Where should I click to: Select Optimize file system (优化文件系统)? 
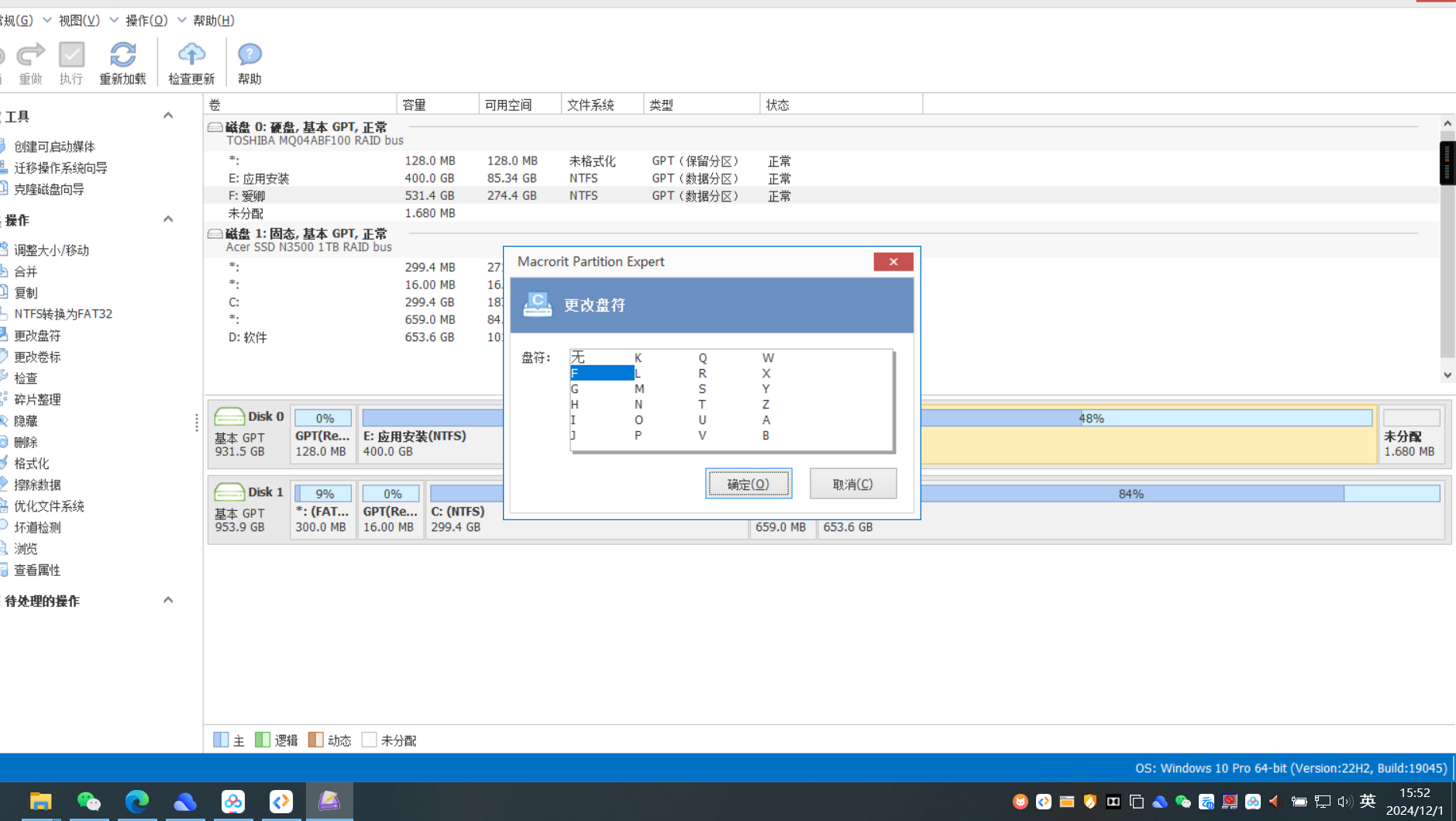pyautogui.click(x=49, y=506)
